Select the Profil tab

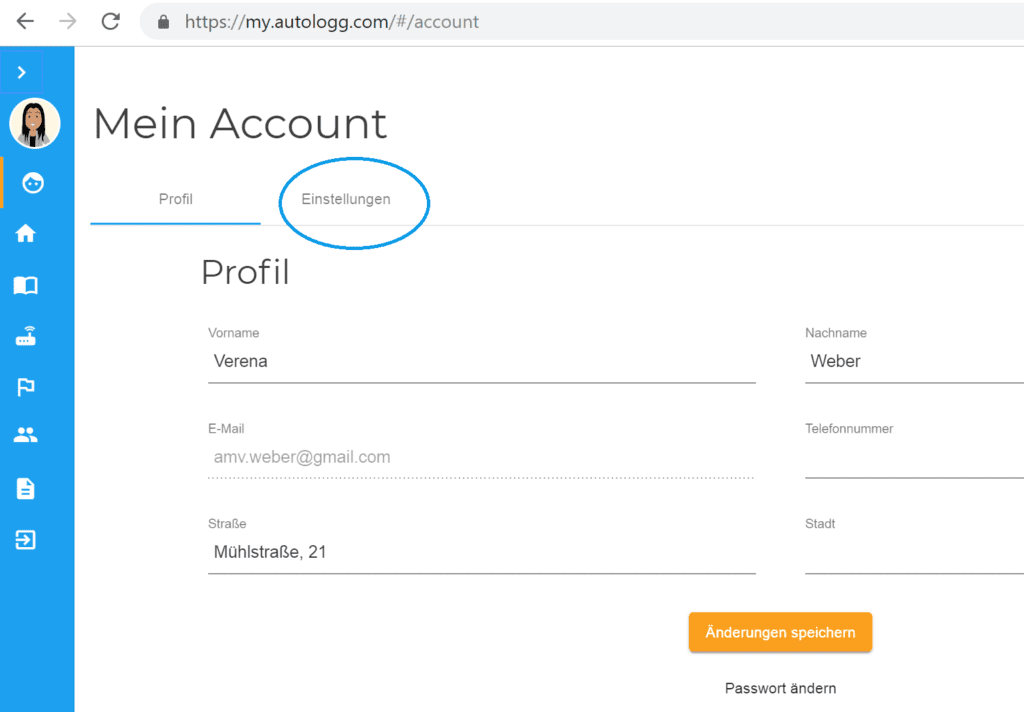(176, 199)
